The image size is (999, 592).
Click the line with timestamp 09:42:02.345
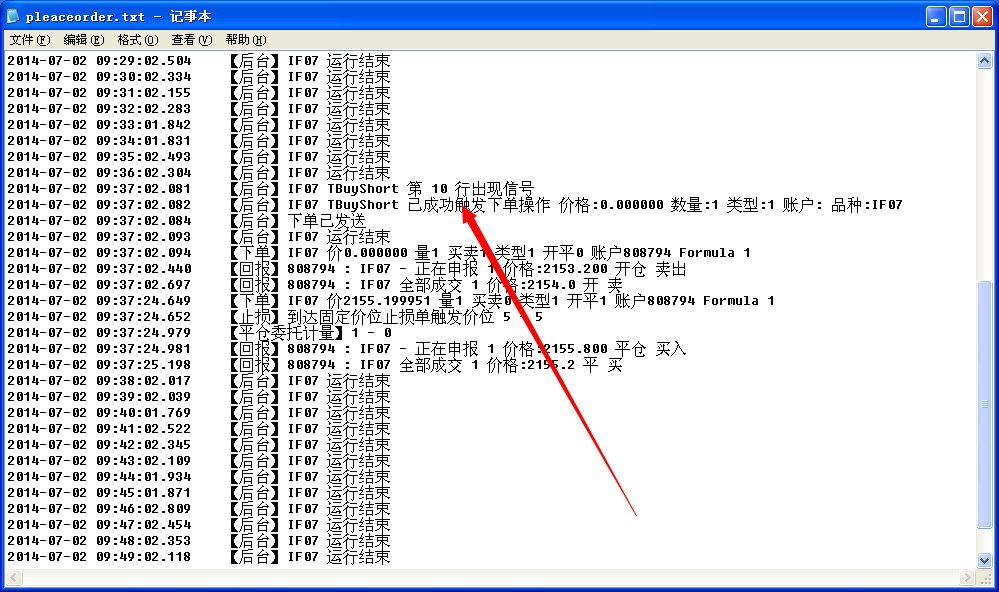pos(199,445)
